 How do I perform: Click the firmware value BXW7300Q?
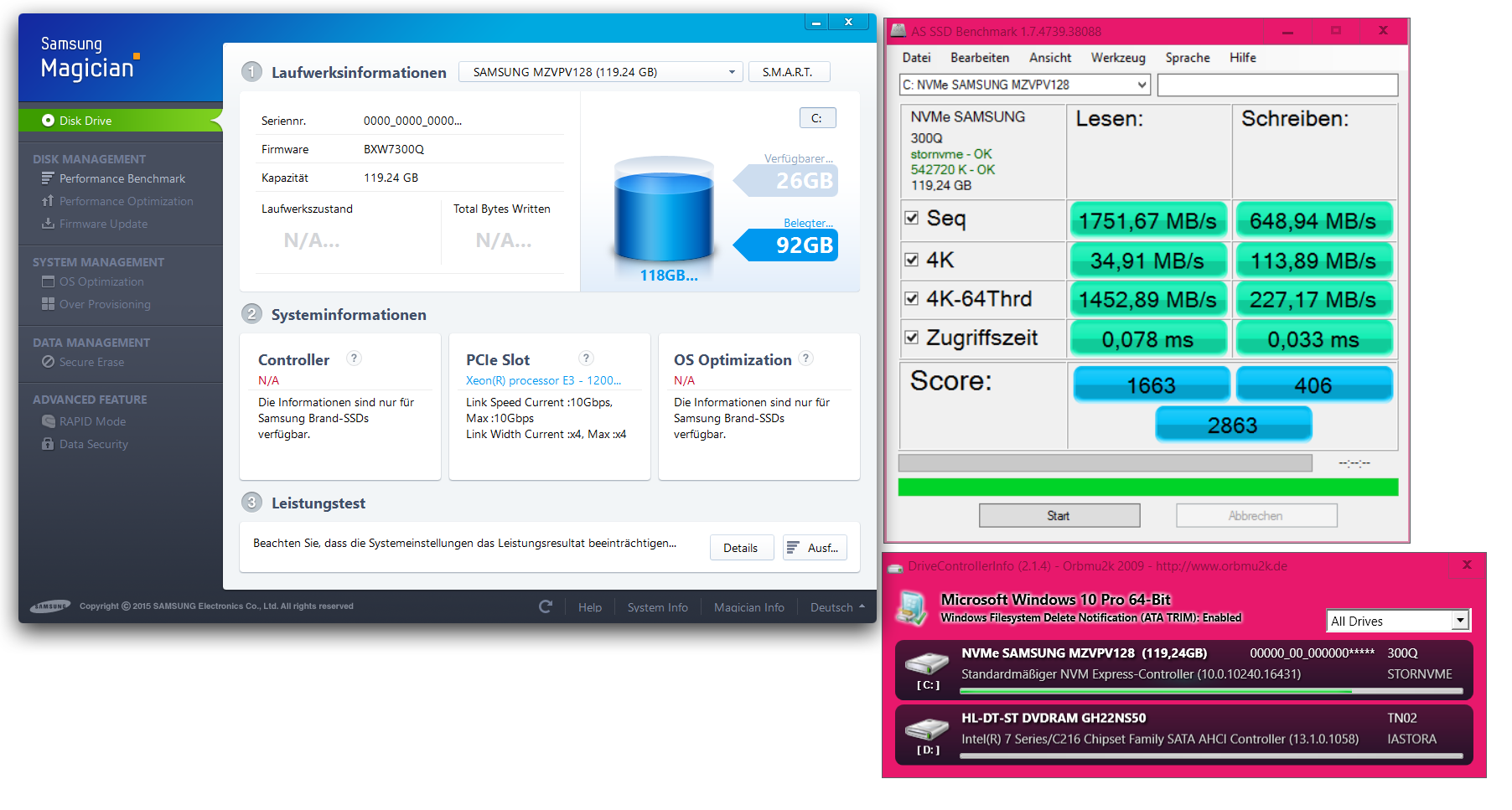394,149
